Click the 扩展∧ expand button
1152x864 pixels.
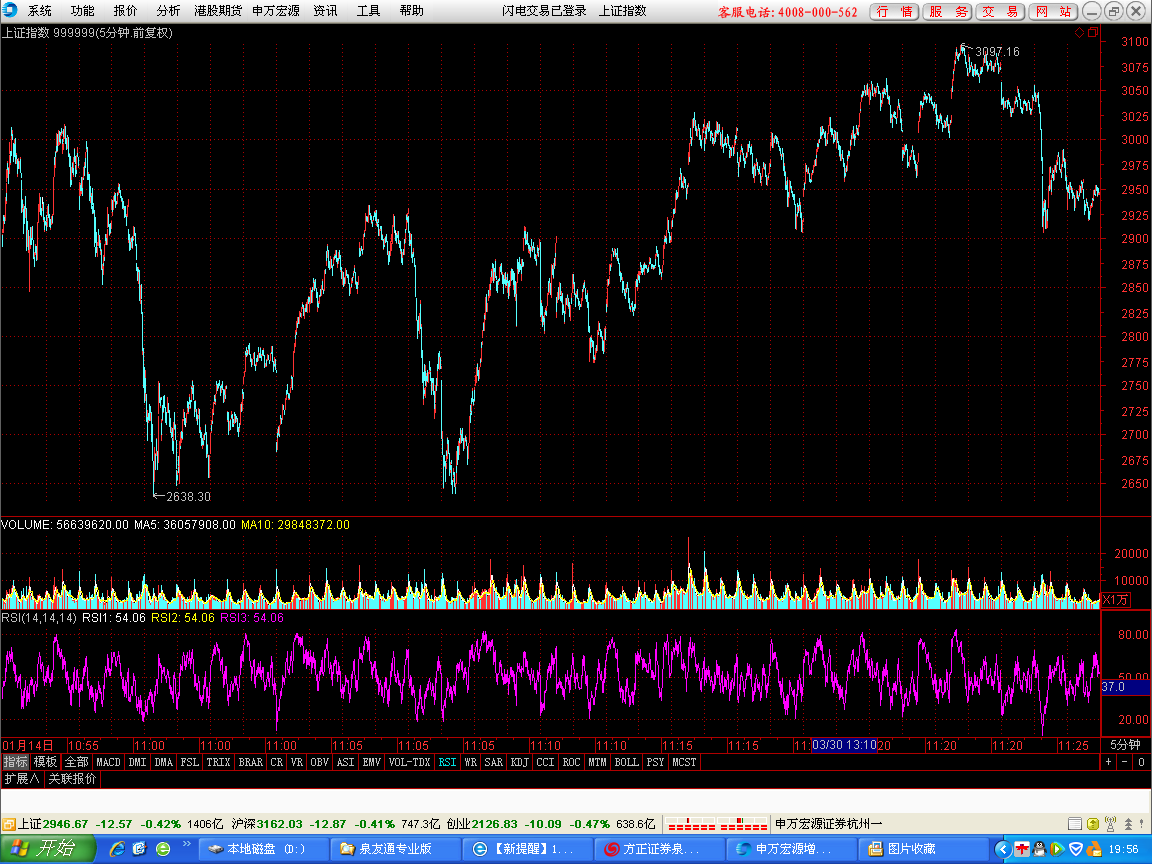pos(22,779)
